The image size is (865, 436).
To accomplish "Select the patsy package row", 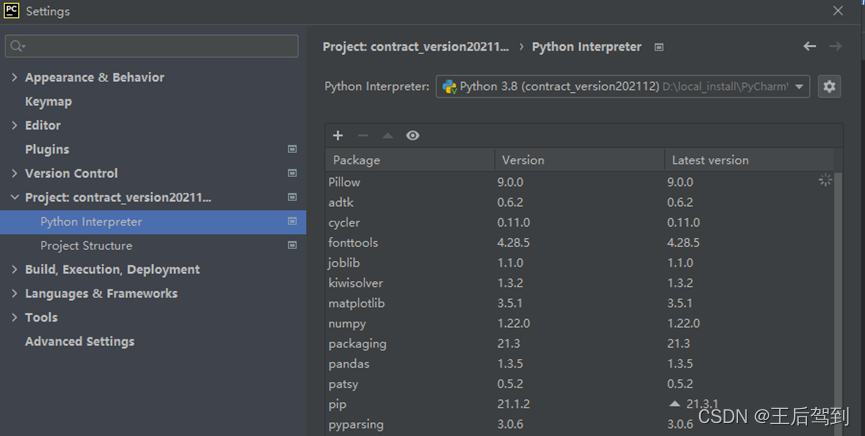I will pos(579,384).
